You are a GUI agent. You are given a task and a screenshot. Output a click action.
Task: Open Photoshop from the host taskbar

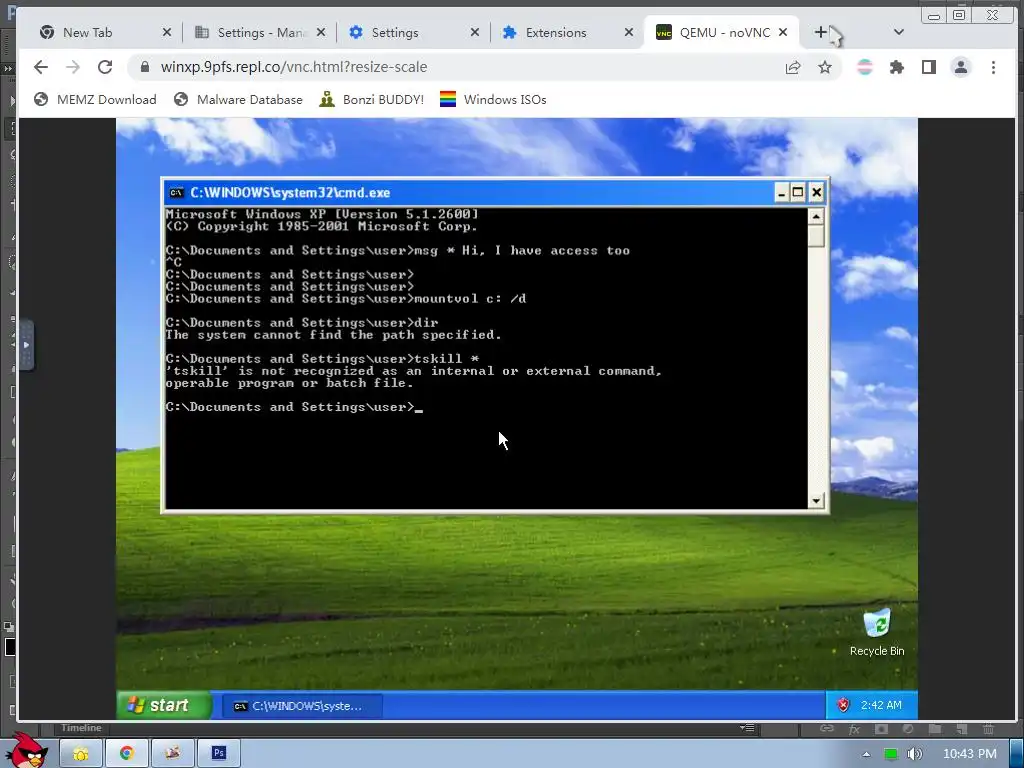point(219,754)
